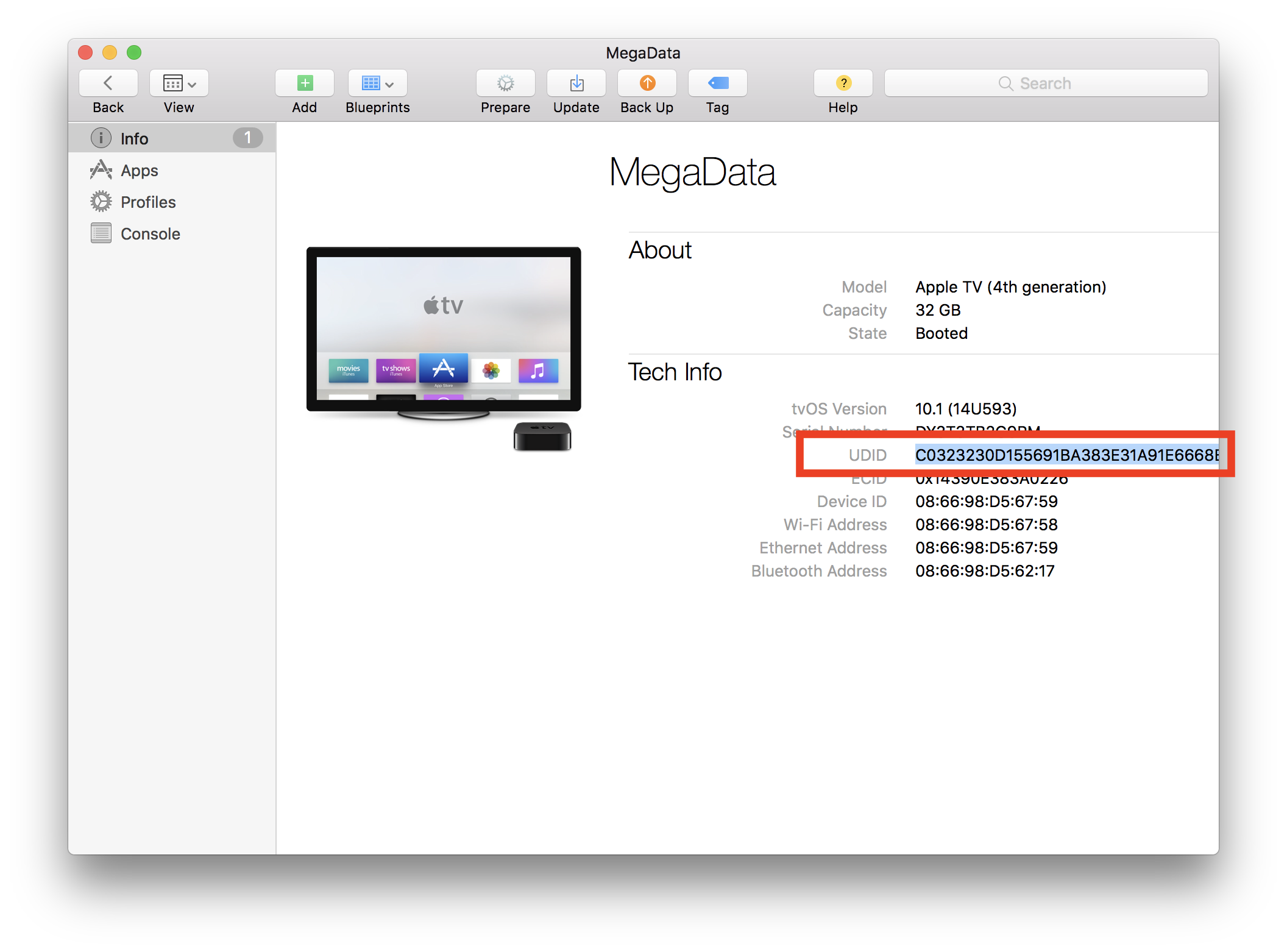Image resolution: width=1287 pixels, height=952 pixels.
Task: Go back using the Back arrow button
Action: (108, 83)
